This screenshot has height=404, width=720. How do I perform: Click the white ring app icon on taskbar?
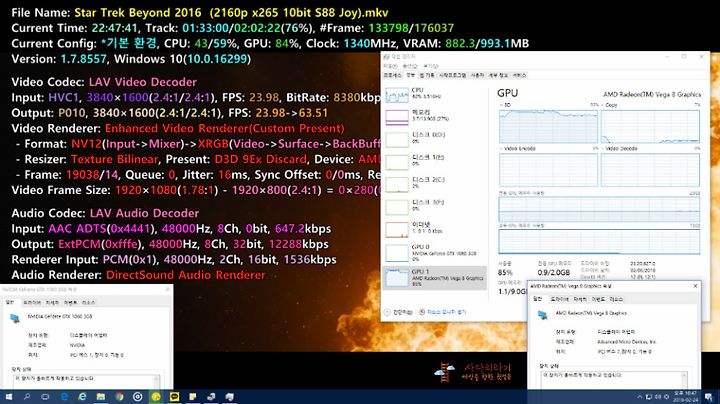pyautogui.click(x=137, y=397)
